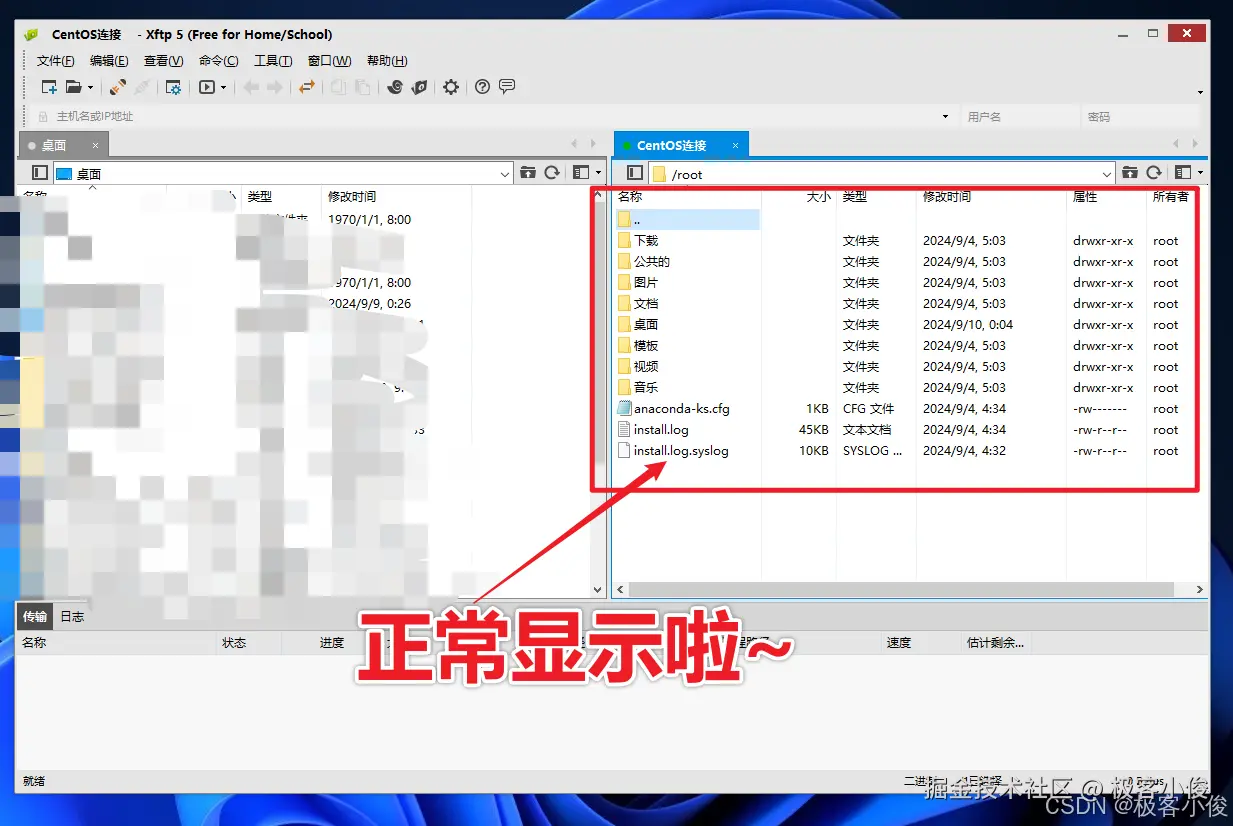Open the 查看(V) menu
Image resolution: width=1233 pixels, height=826 pixels.
164,61
